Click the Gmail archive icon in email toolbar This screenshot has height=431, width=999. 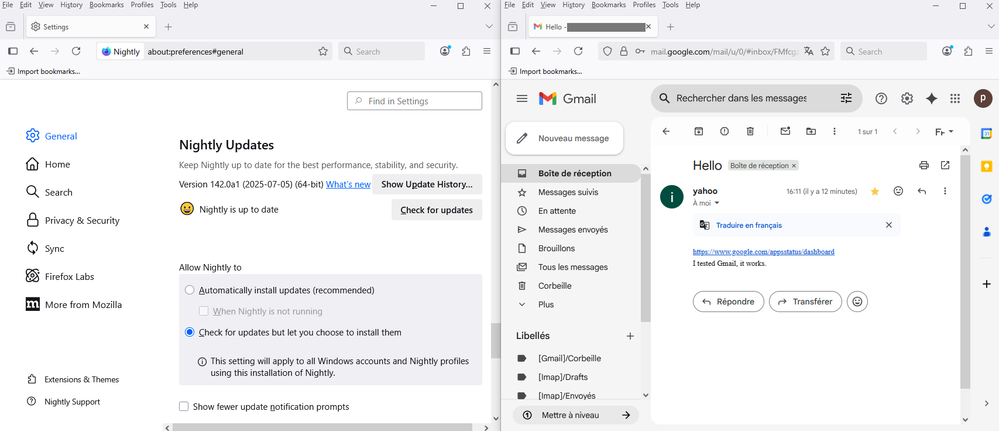click(x=699, y=132)
